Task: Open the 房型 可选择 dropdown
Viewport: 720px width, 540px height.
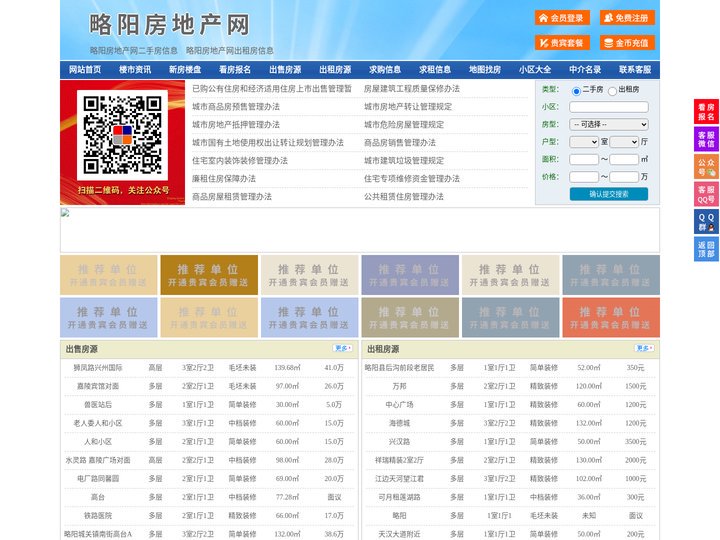Action: (x=609, y=124)
